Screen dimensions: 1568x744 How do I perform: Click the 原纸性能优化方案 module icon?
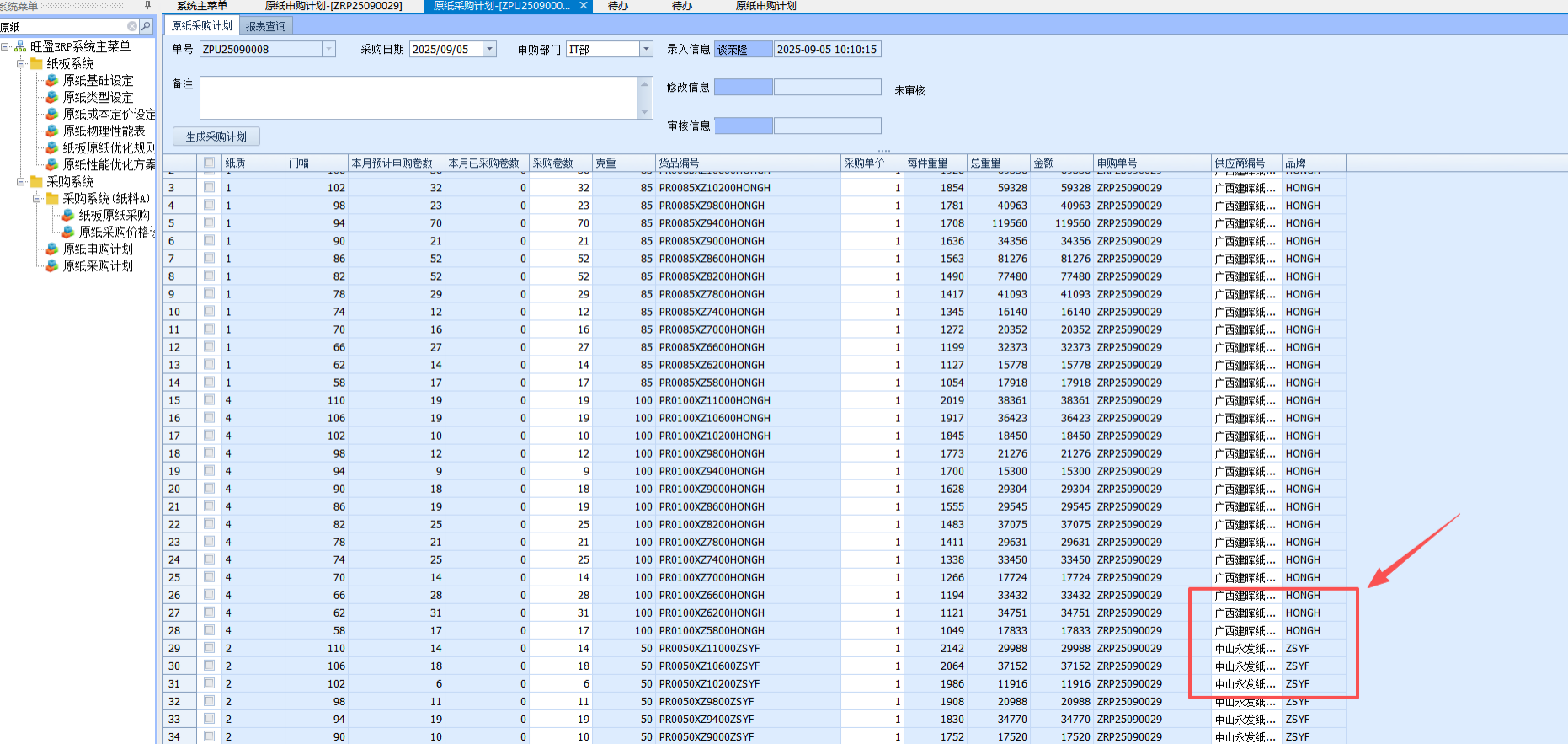[x=52, y=164]
